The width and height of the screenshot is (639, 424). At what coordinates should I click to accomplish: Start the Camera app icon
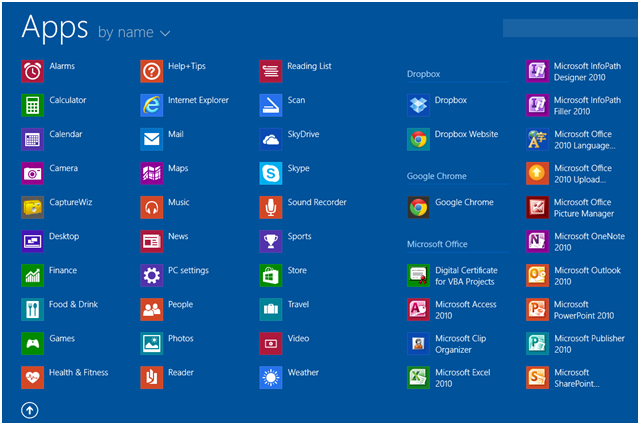pos(33,173)
